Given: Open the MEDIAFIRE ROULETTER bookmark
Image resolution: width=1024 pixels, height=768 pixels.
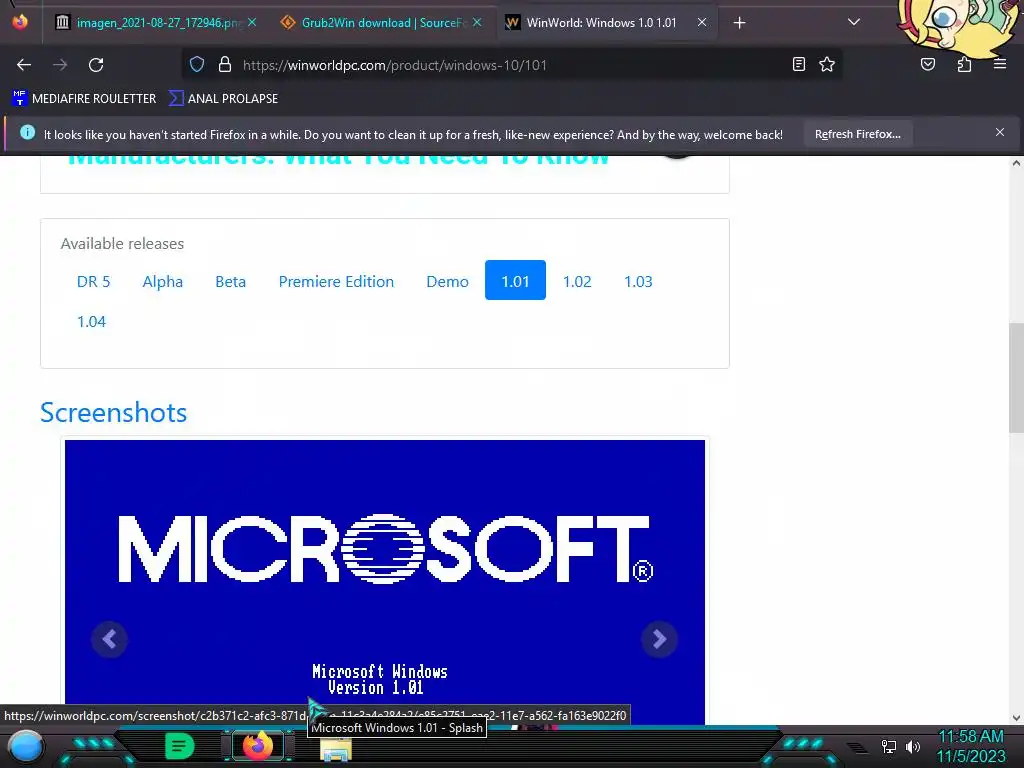Looking at the screenshot, I should click(84, 99).
